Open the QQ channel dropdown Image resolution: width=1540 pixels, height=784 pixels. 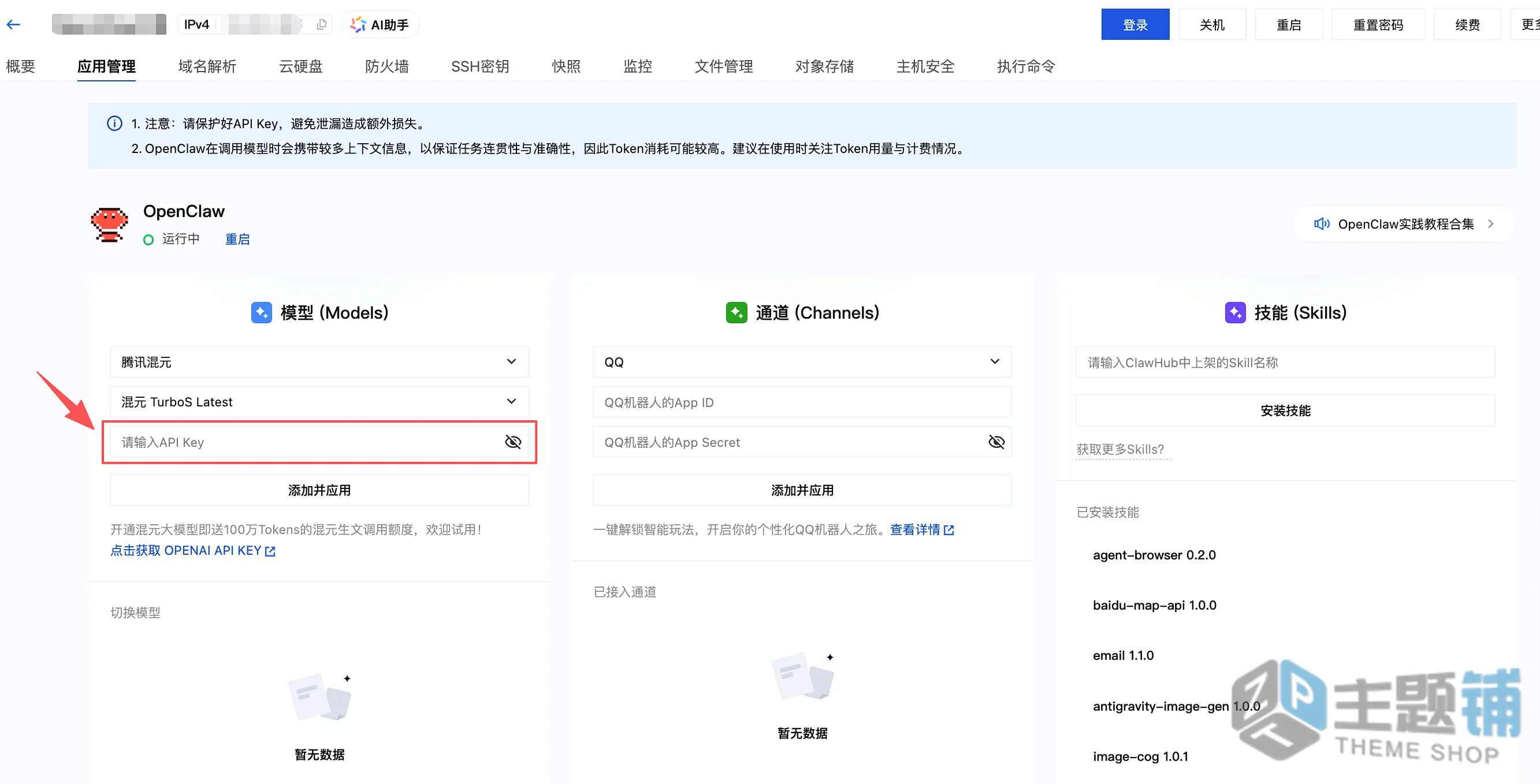(802, 362)
